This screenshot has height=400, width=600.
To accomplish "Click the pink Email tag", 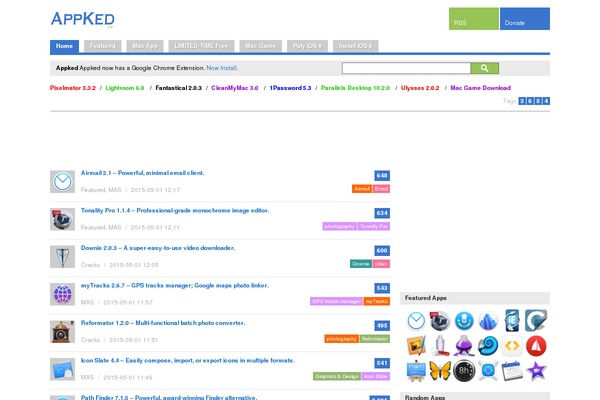I will 381,189.
